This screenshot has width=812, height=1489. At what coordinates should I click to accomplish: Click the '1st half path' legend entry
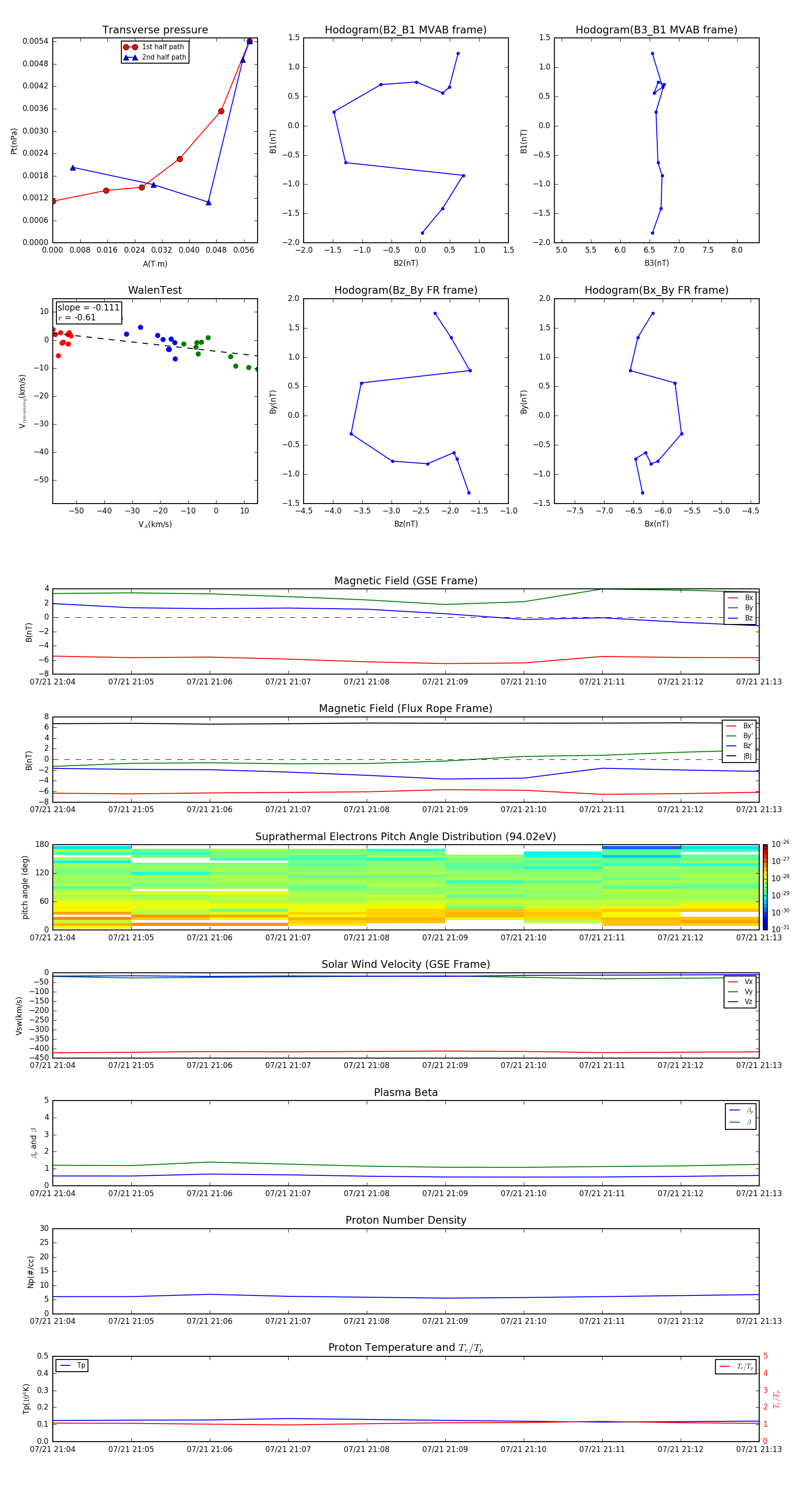154,47
